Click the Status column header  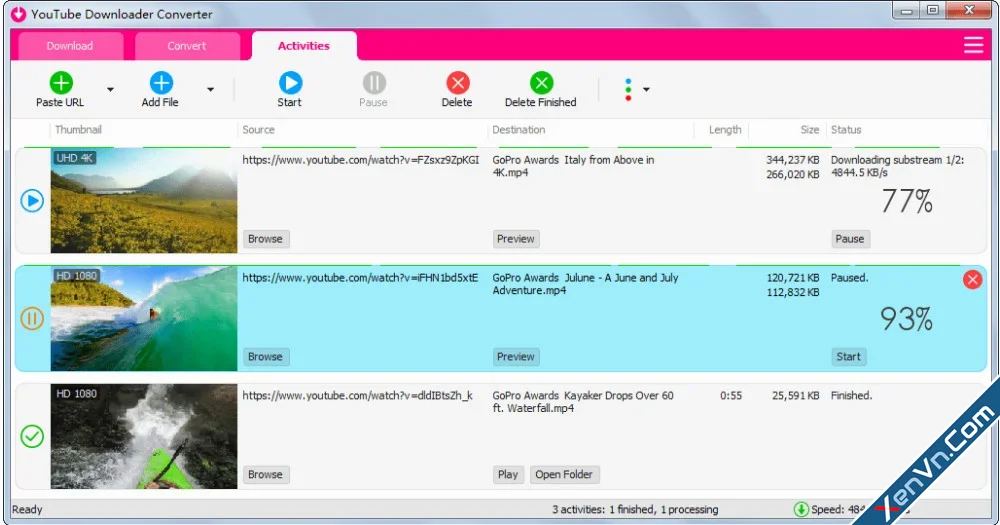tap(846, 129)
